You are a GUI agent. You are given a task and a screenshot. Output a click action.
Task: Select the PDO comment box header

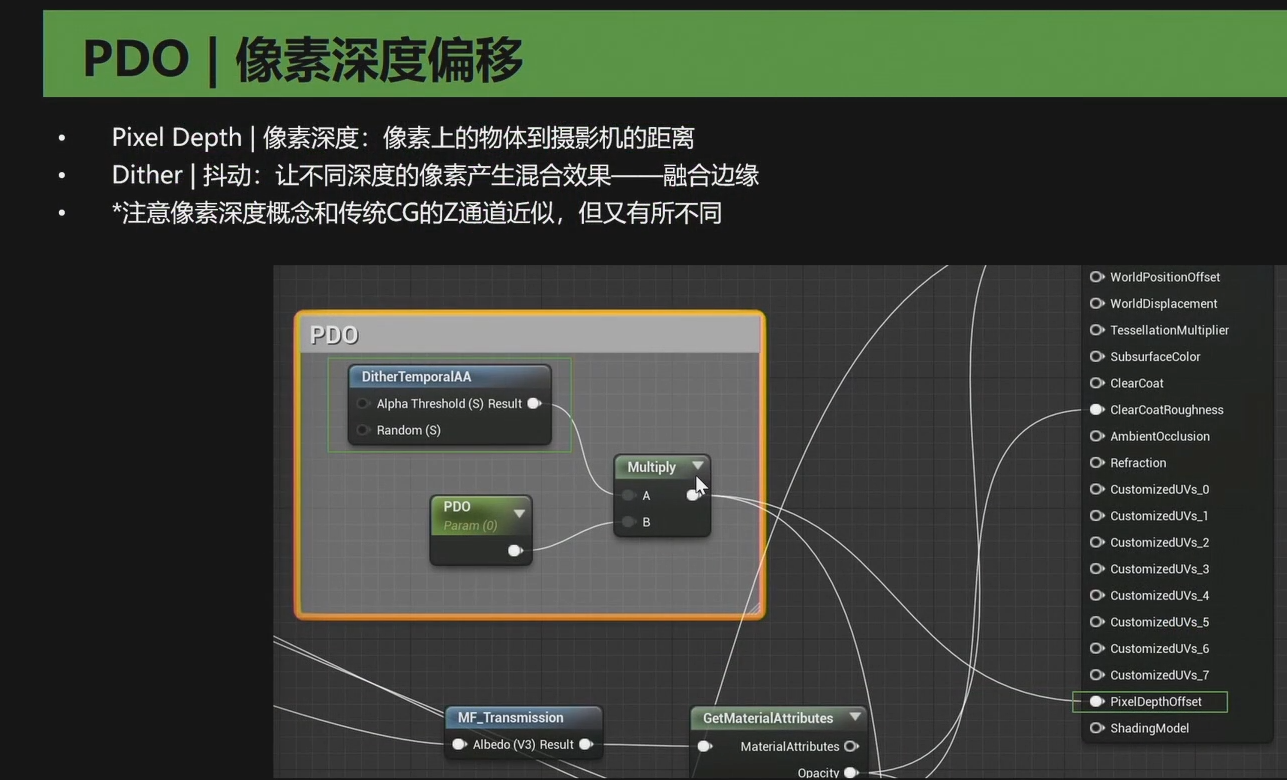pos(530,334)
